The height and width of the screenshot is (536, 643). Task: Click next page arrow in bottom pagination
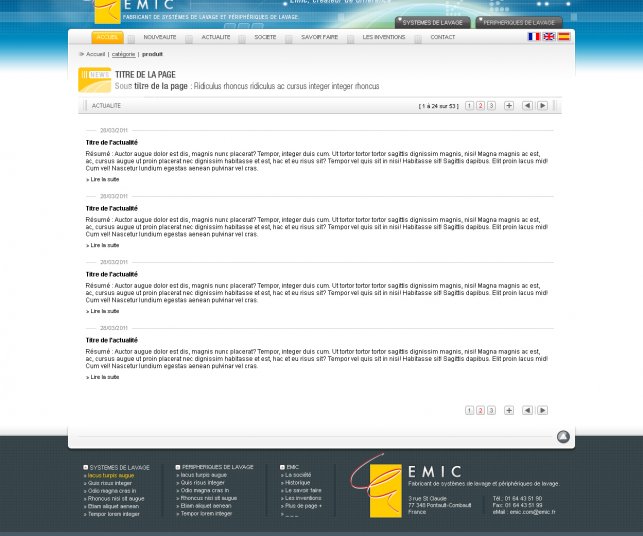tap(542, 410)
